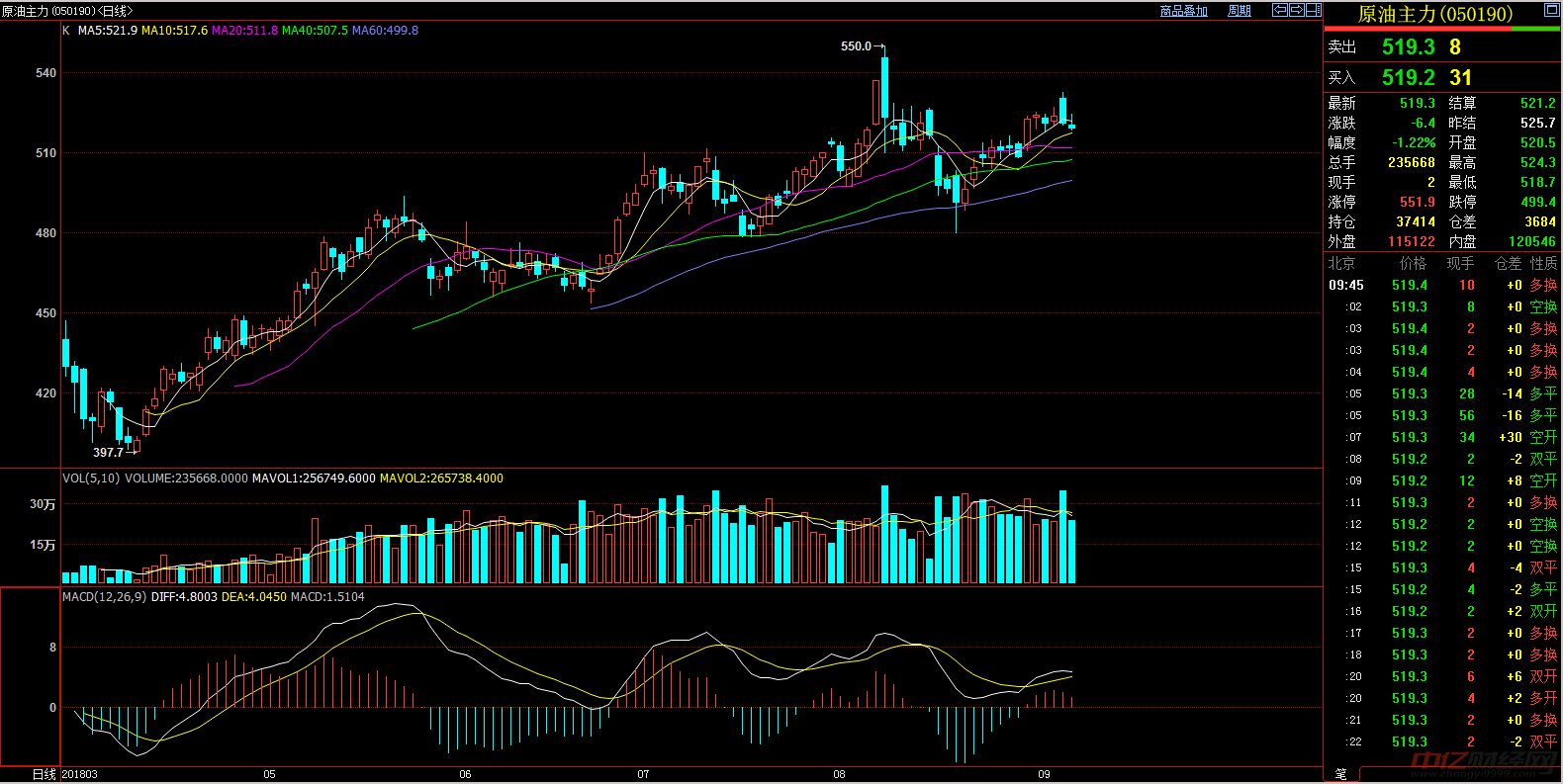The height and width of the screenshot is (784, 1563).
Task: Click the 最低 low value 518.7
Action: point(1538,182)
